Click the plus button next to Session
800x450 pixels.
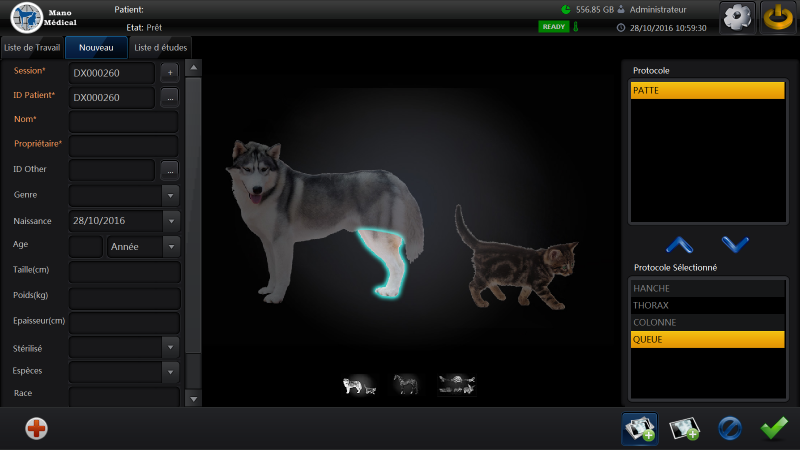tap(170, 72)
